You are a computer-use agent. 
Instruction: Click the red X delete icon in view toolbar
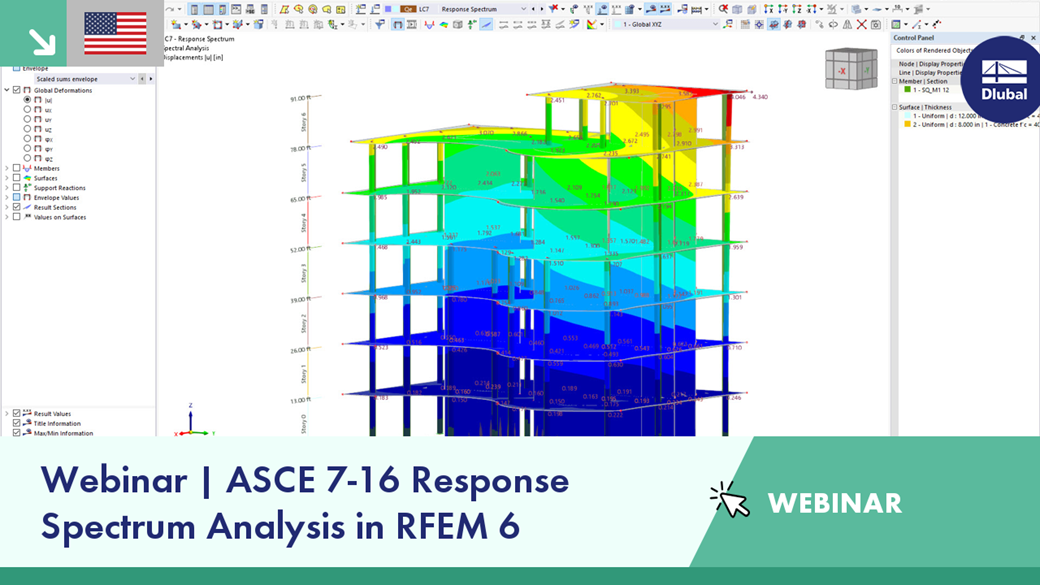click(x=862, y=25)
